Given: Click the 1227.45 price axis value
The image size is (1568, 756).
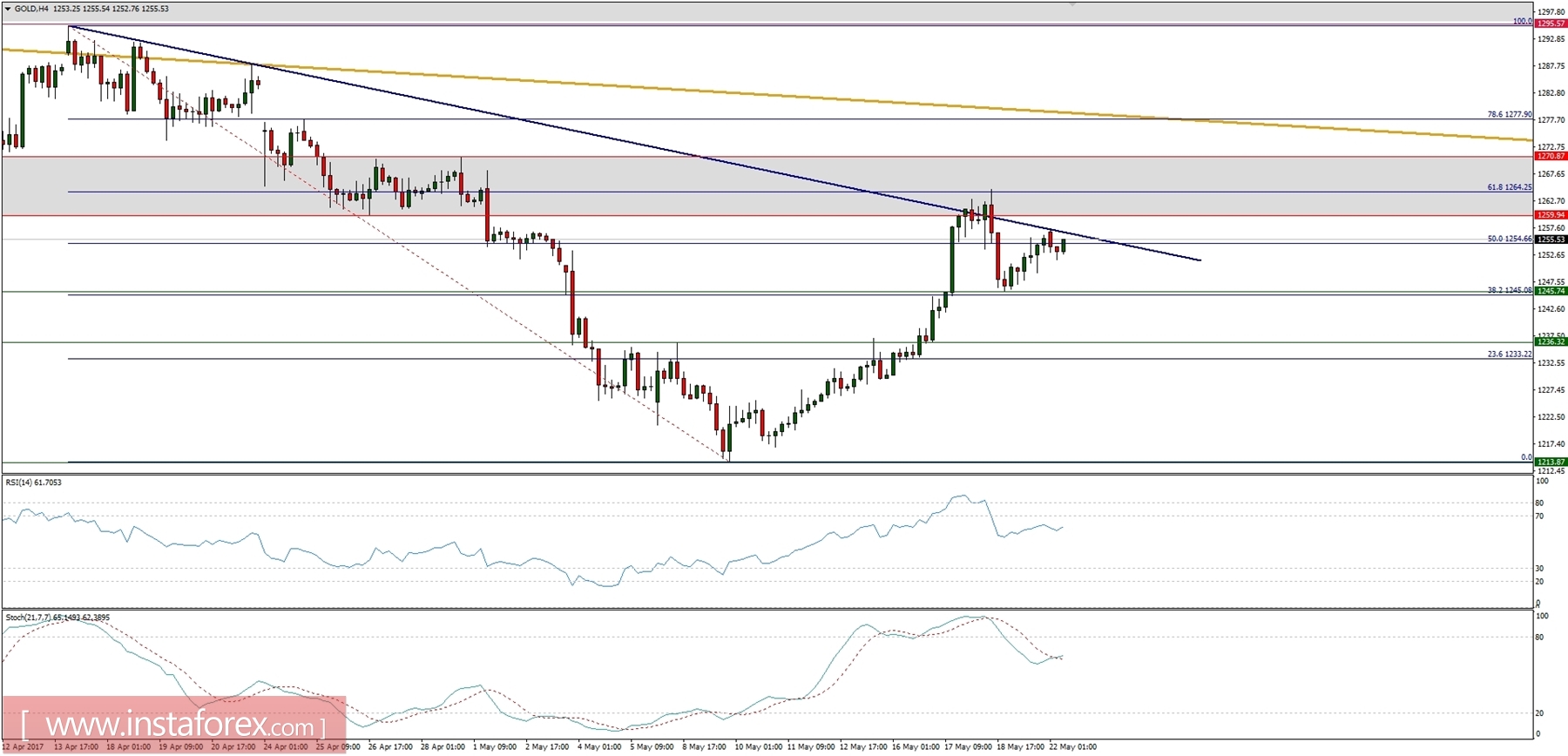Looking at the screenshot, I should click(1551, 389).
